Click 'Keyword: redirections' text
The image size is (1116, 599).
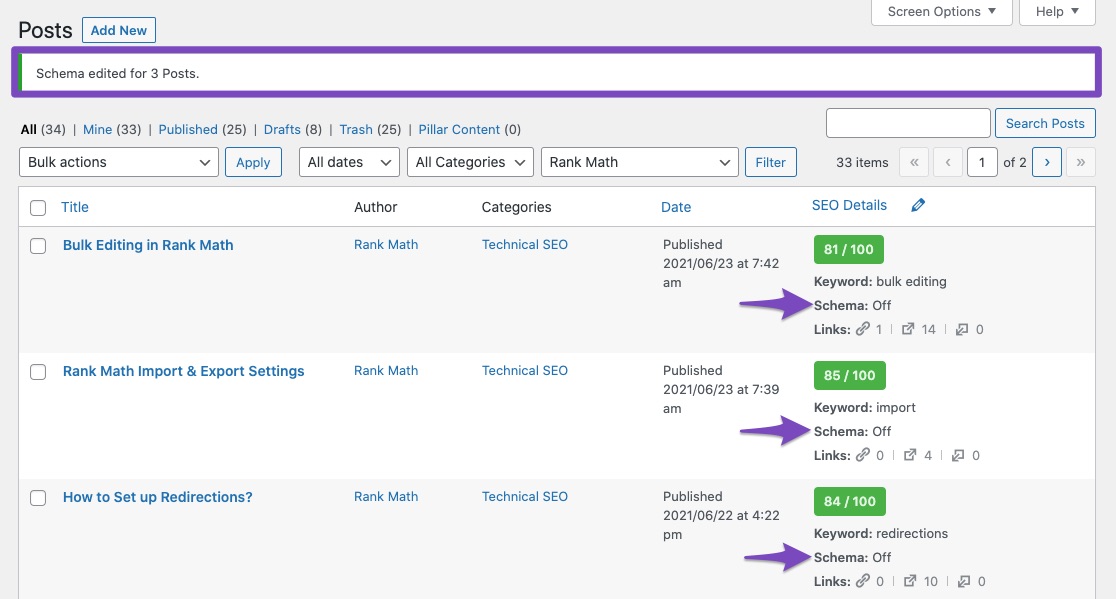pos(881,534)
